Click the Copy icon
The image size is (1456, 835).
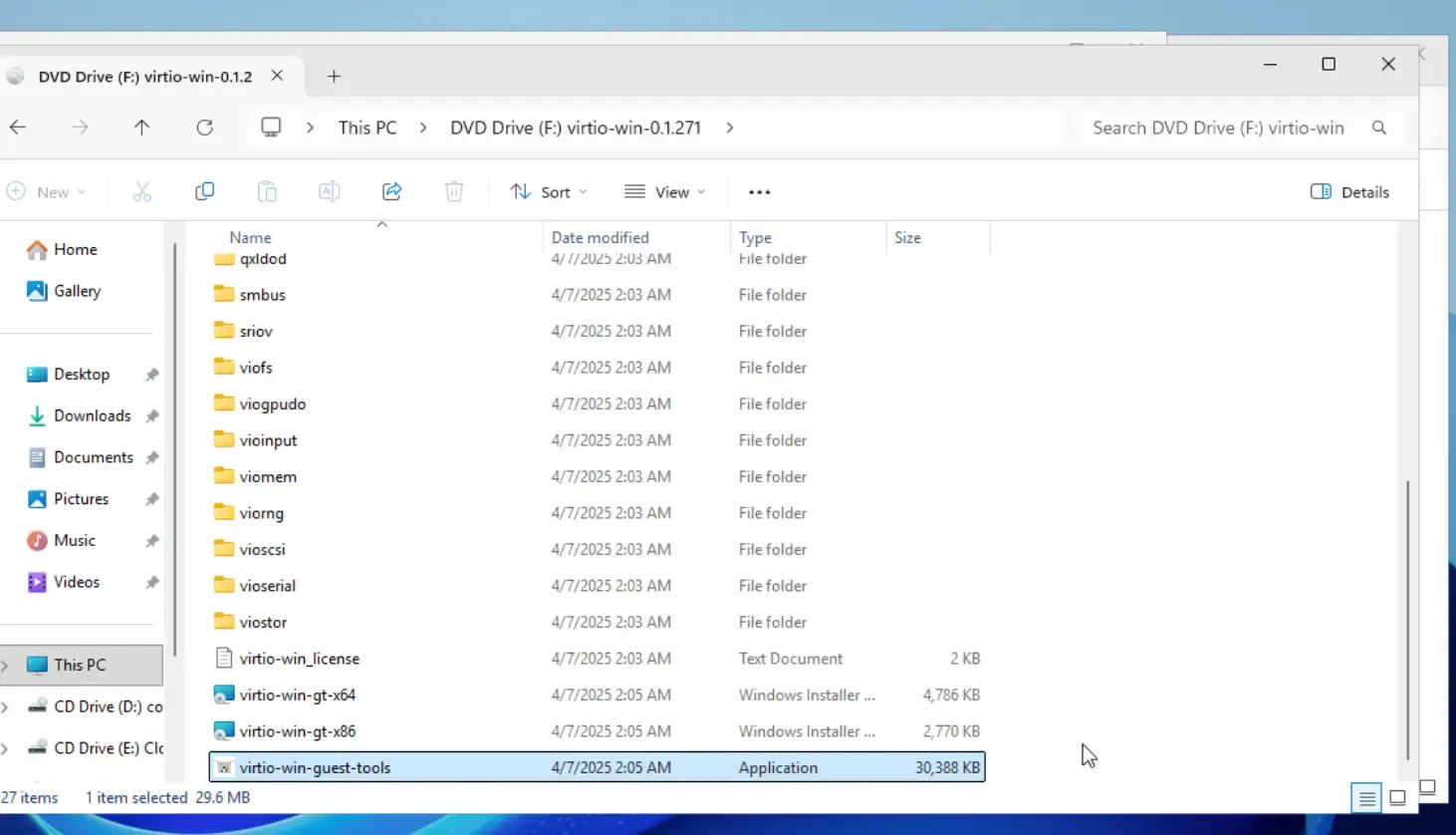pyautogui.click(x=204, y=191)
